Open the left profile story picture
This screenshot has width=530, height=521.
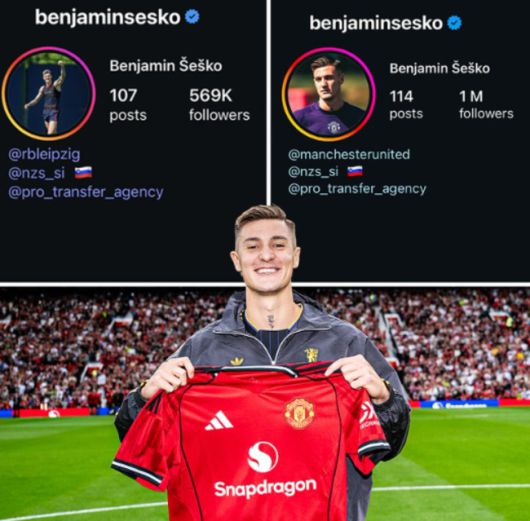tap(49, 94)
